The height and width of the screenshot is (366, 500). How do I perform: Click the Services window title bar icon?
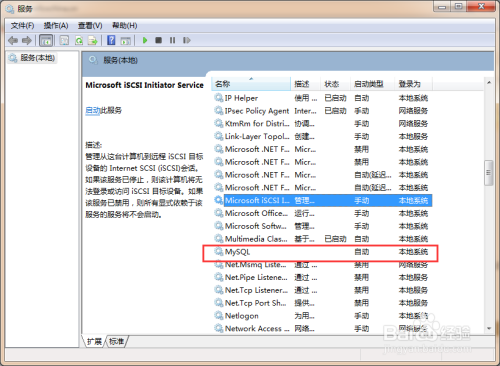pos(10,9)
